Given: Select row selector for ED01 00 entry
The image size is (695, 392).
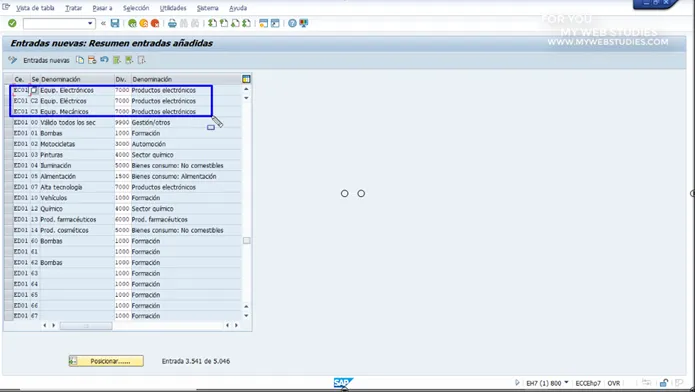Looking at the screenshot, I should pyautogui.click(x=8, y=122).
